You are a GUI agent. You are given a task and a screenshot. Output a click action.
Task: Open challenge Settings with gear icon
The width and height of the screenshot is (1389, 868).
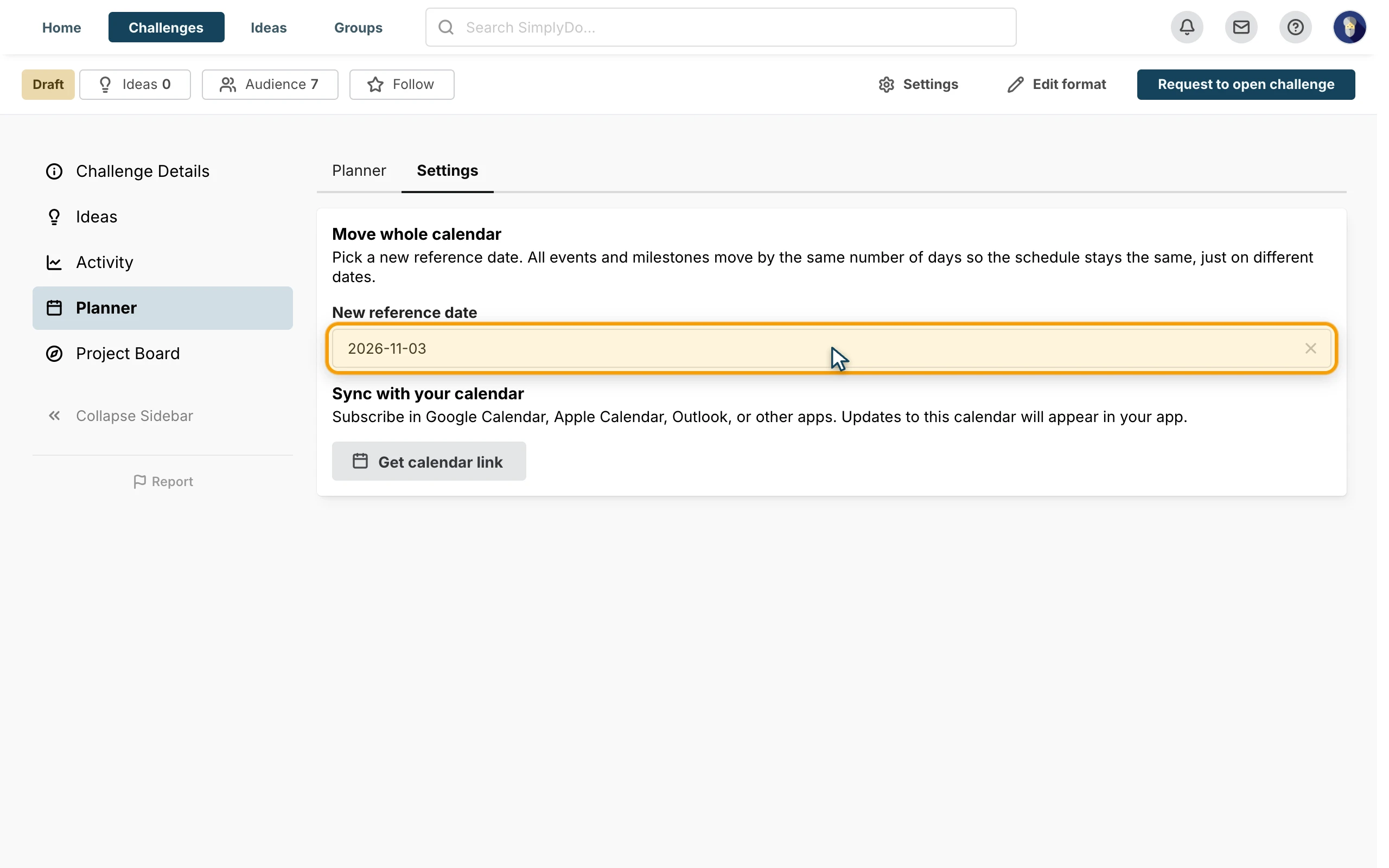pyautogui.click(x=918, y=85)
